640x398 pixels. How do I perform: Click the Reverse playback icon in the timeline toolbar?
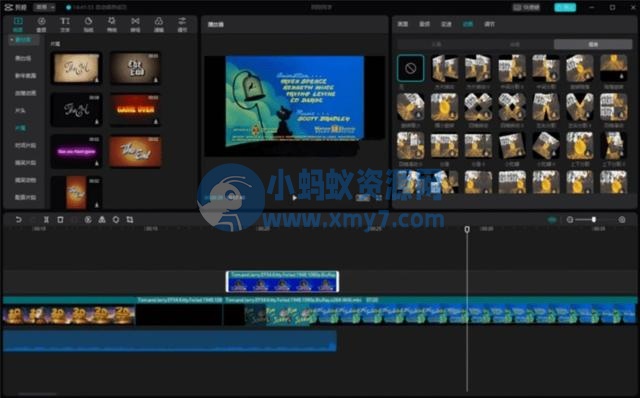(x=88, y=220)
